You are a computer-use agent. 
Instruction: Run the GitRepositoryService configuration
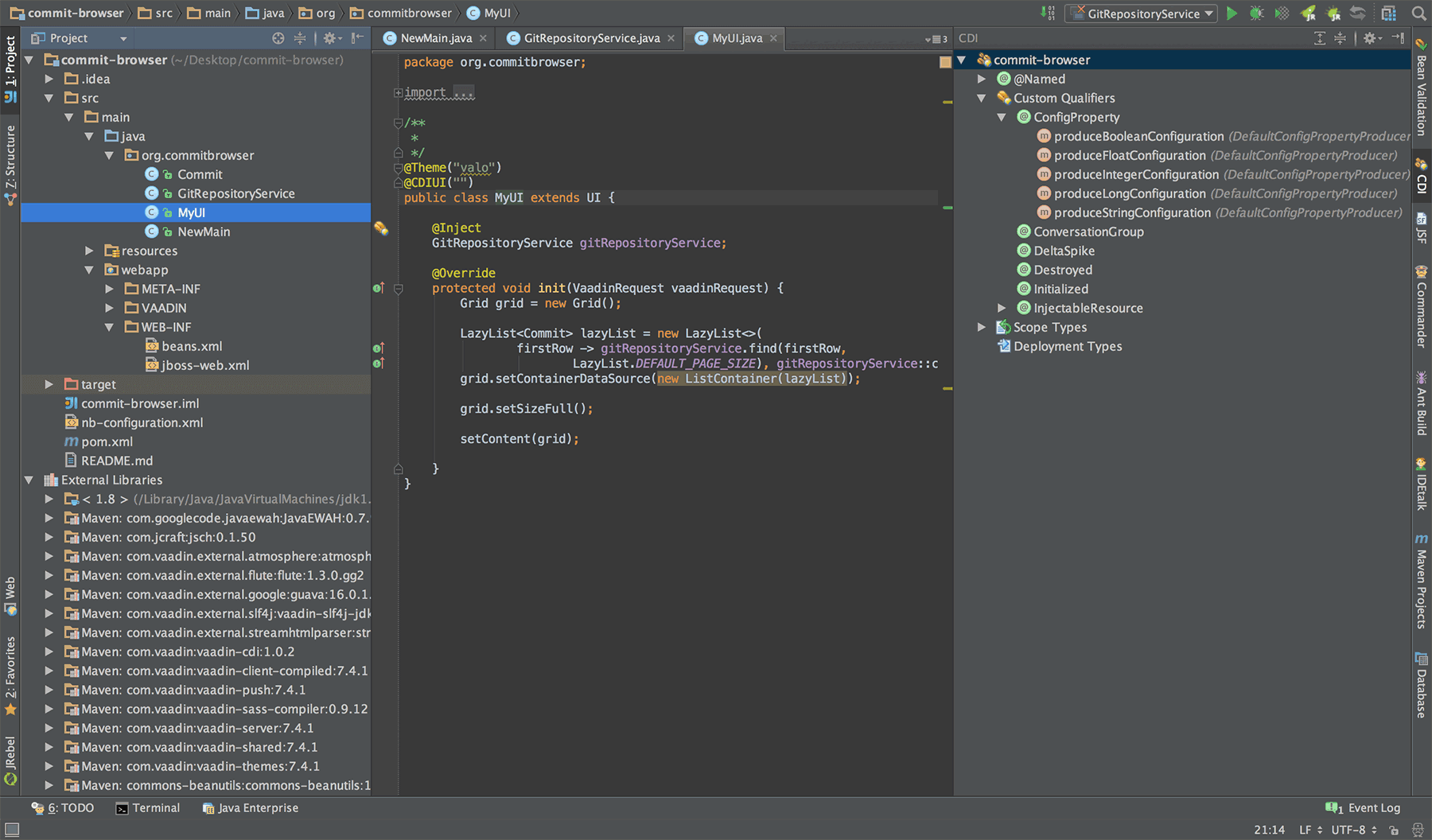[1232, 14]
